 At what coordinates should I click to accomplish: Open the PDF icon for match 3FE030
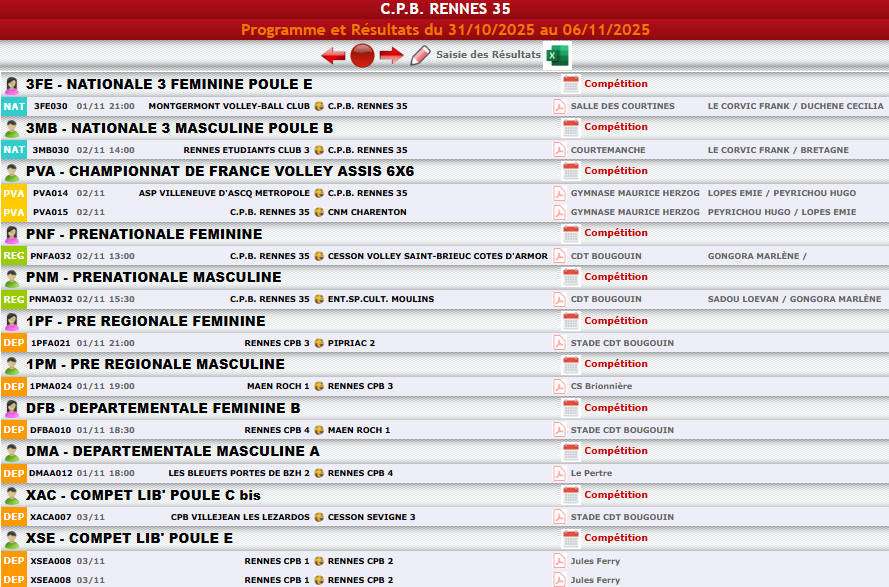(x=560, y=106)
